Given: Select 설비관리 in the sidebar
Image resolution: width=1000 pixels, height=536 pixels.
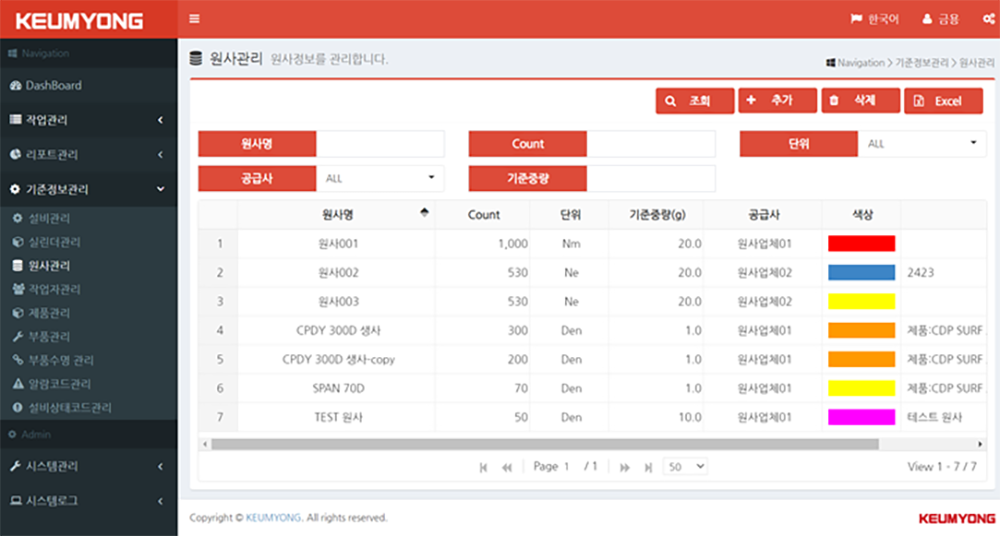Looking at the screenshot, I should click(48, 218).
